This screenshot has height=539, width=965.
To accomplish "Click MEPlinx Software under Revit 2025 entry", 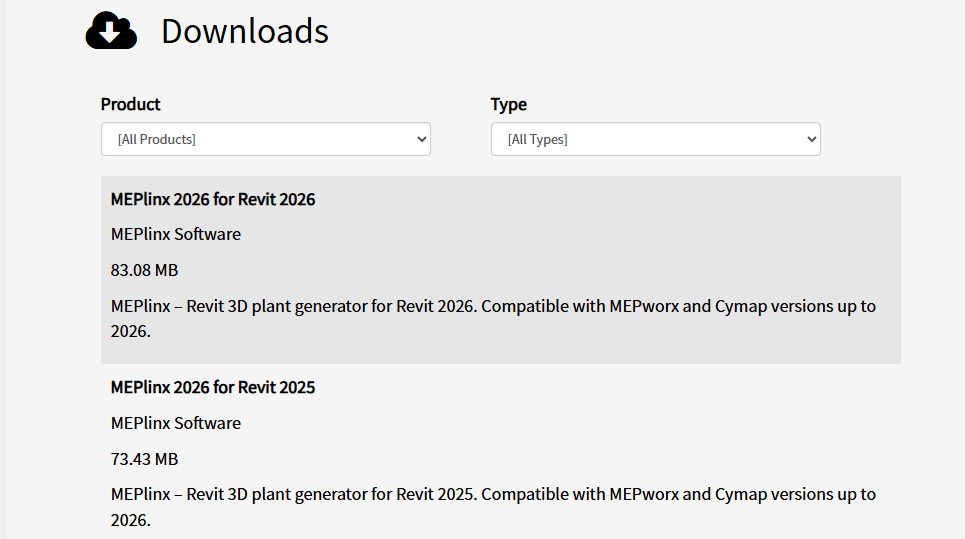I will click(176, 423).
